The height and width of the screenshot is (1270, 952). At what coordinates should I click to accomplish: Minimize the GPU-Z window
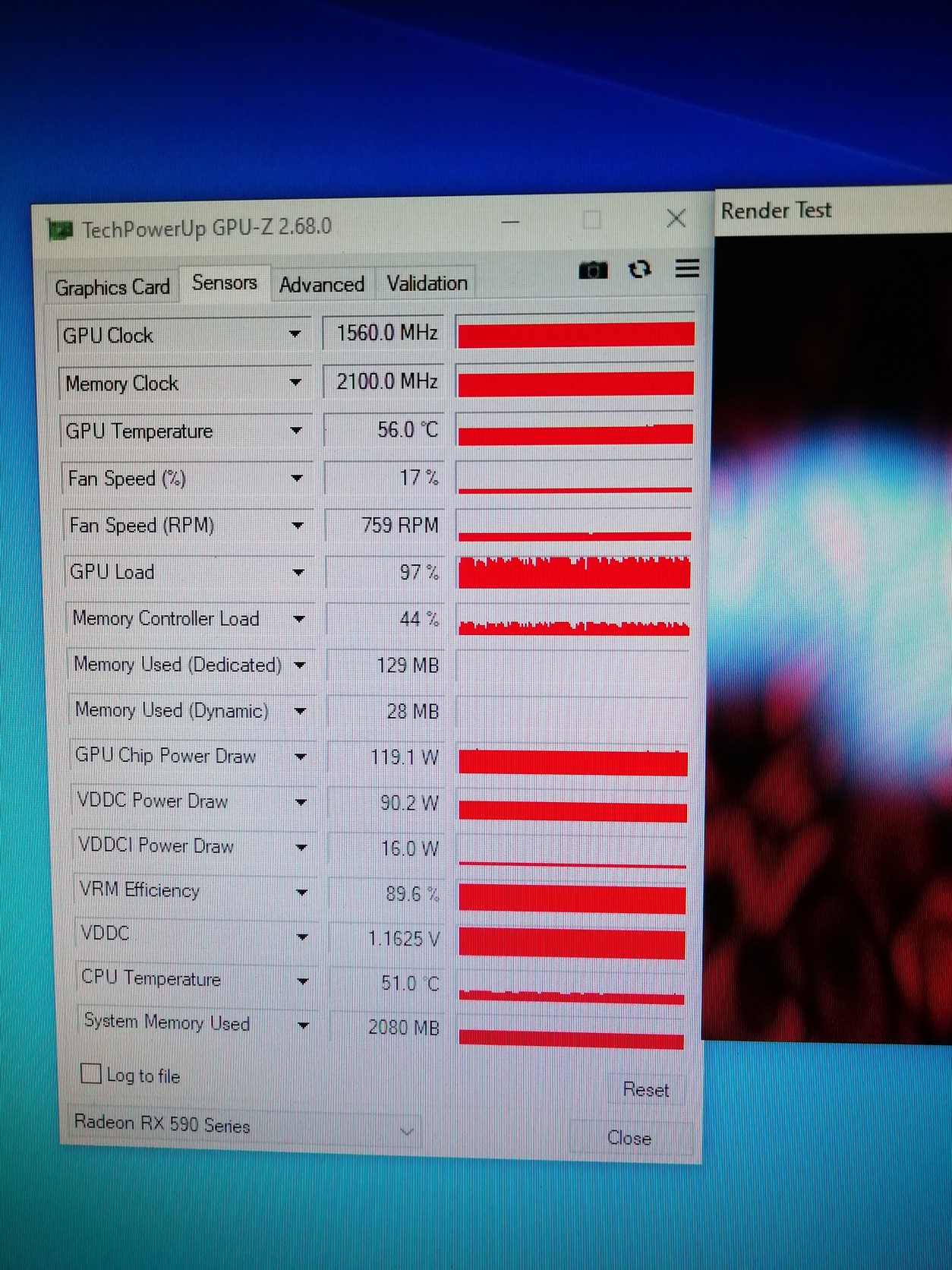[x=510, y=223]
